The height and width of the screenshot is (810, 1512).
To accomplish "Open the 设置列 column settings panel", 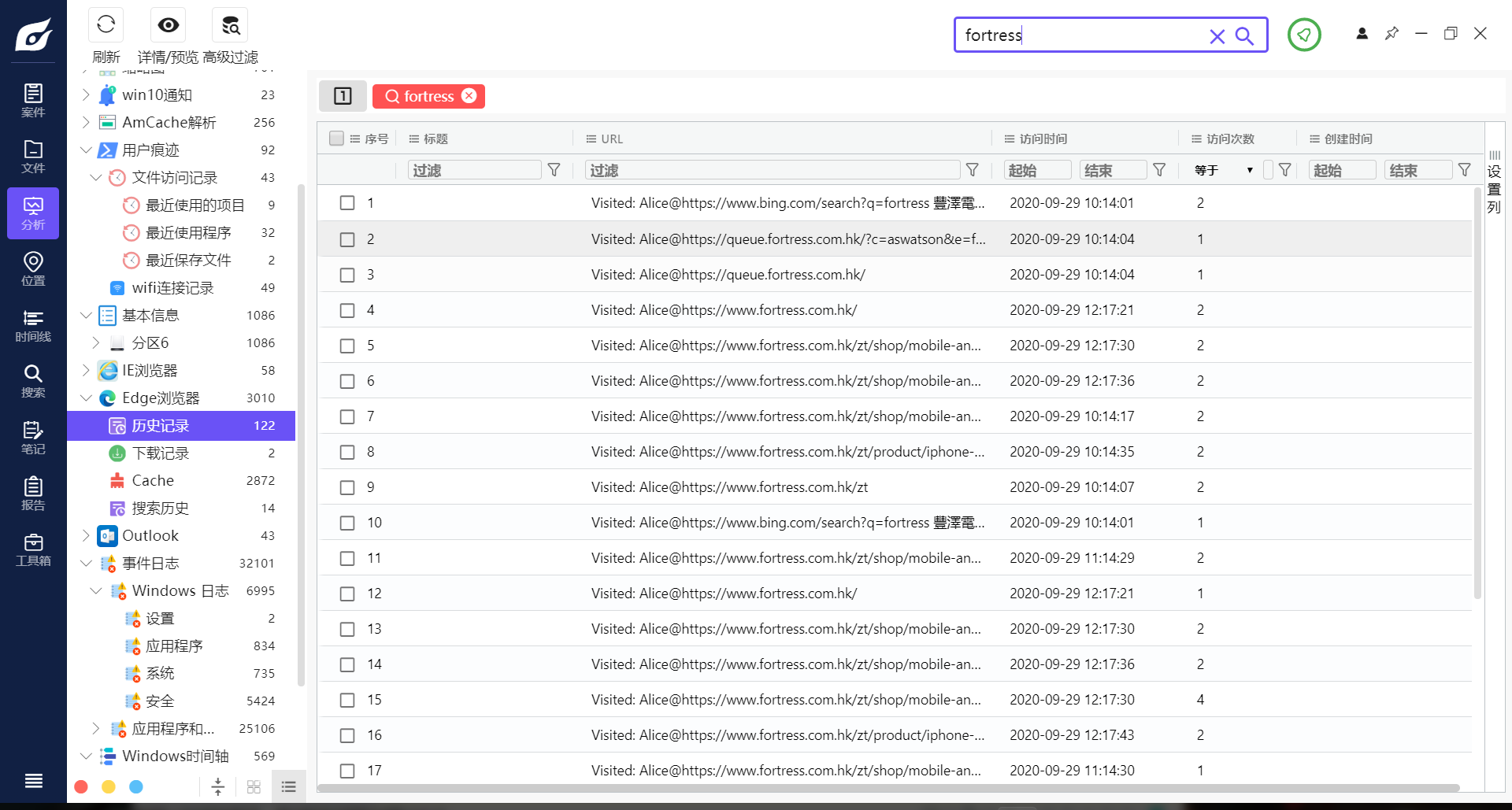I will click(1494, 181).
